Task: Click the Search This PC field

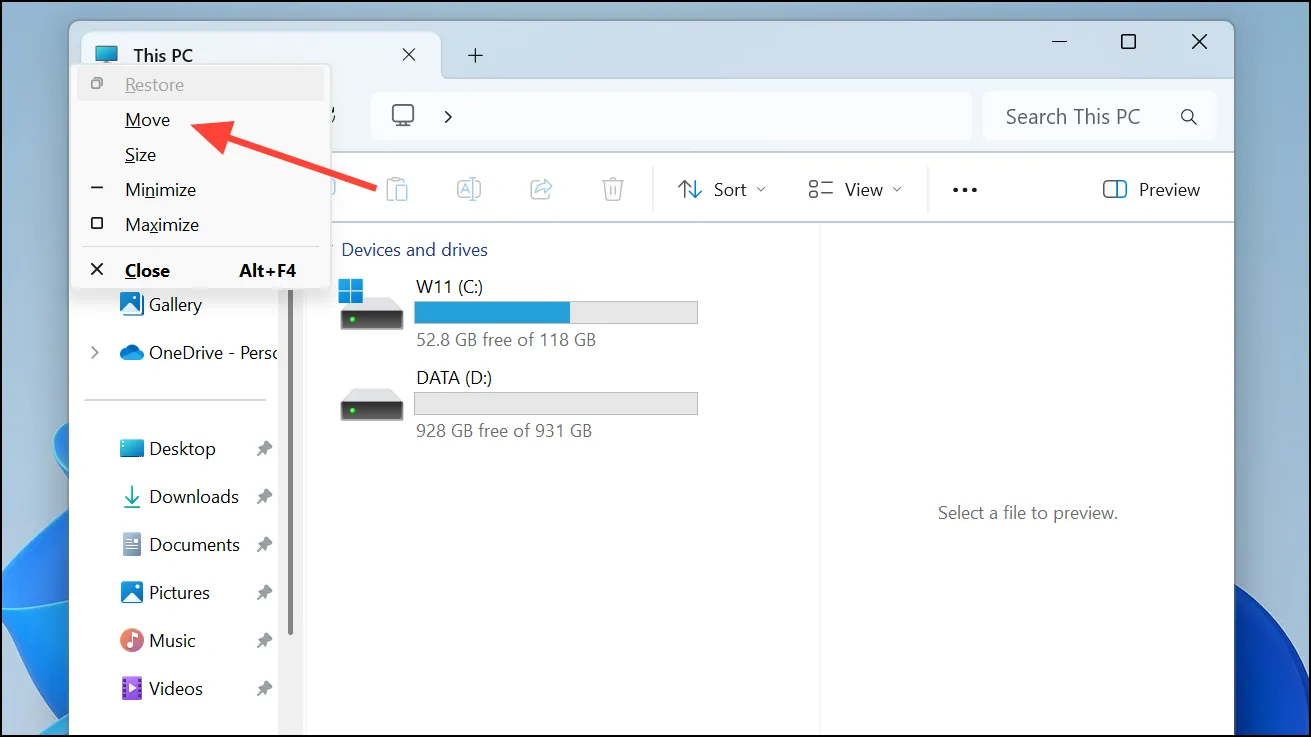Action: pos(1100,117)
